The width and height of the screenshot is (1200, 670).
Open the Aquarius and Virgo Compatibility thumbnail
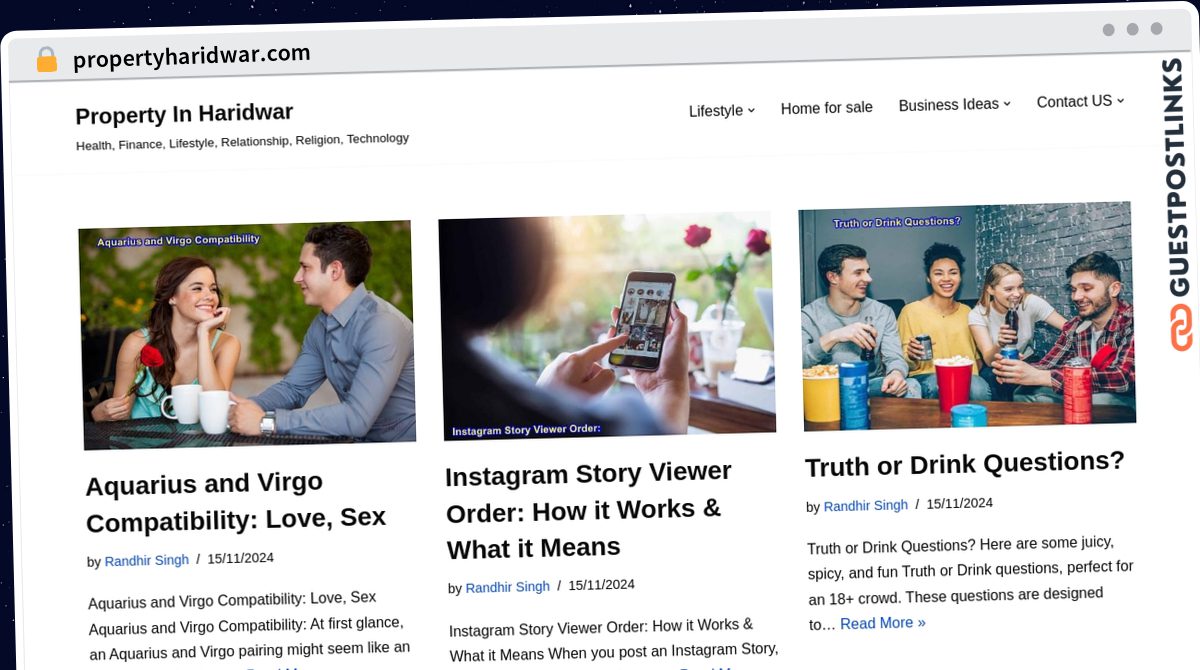coord(247,334)
